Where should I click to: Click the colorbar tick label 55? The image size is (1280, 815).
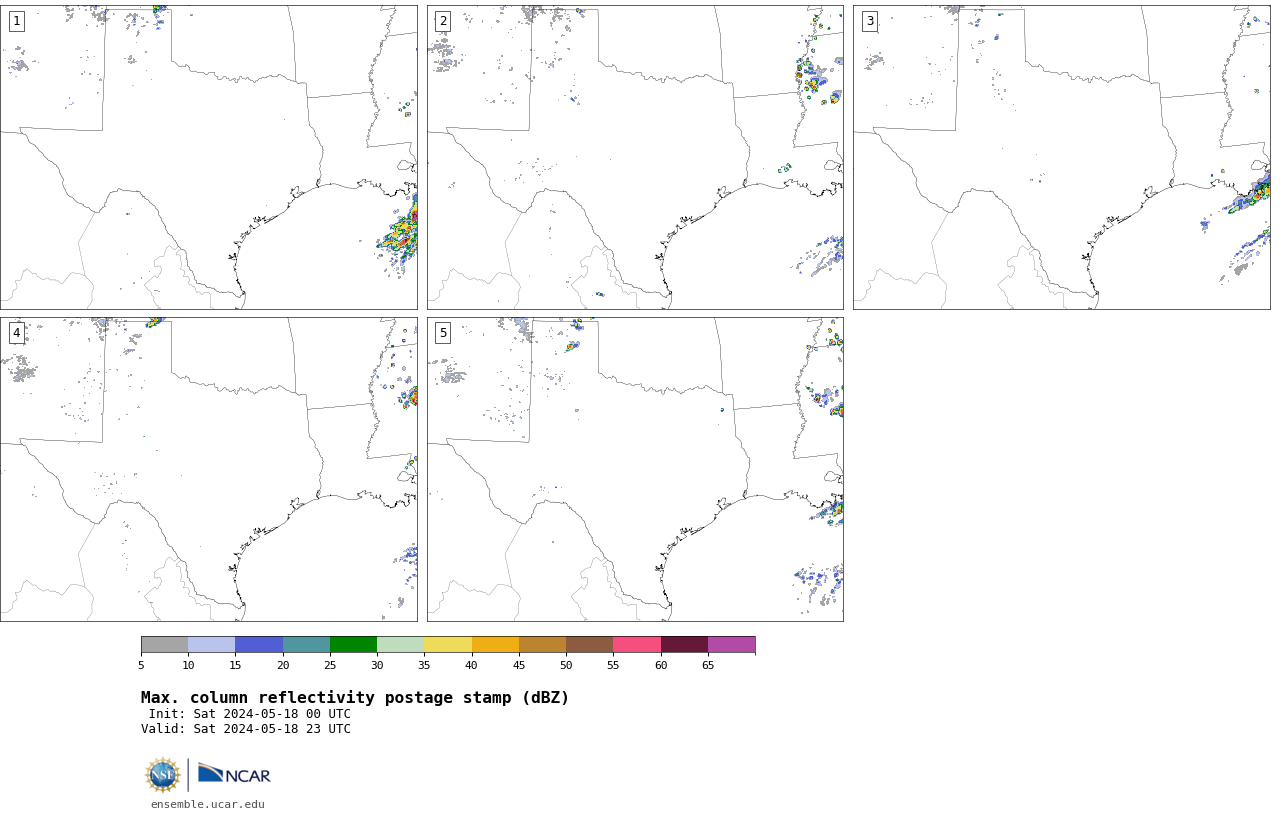pyautogui.click(x=613, y=665)
